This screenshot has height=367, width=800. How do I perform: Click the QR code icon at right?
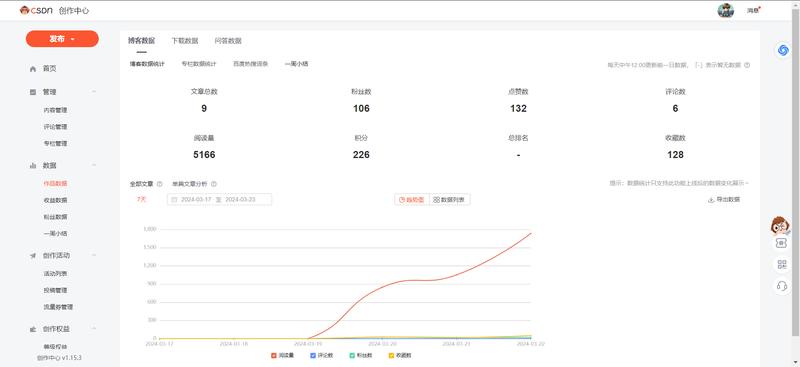782,264
